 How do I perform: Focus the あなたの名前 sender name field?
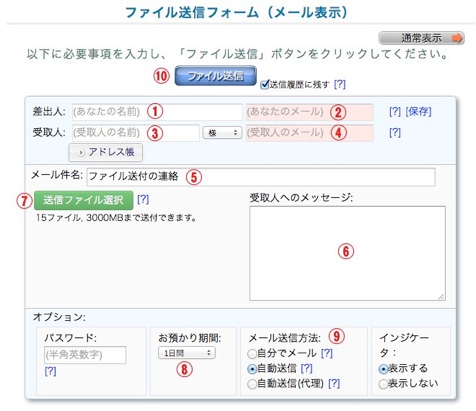pyautogui.click(x=157, y=112)
